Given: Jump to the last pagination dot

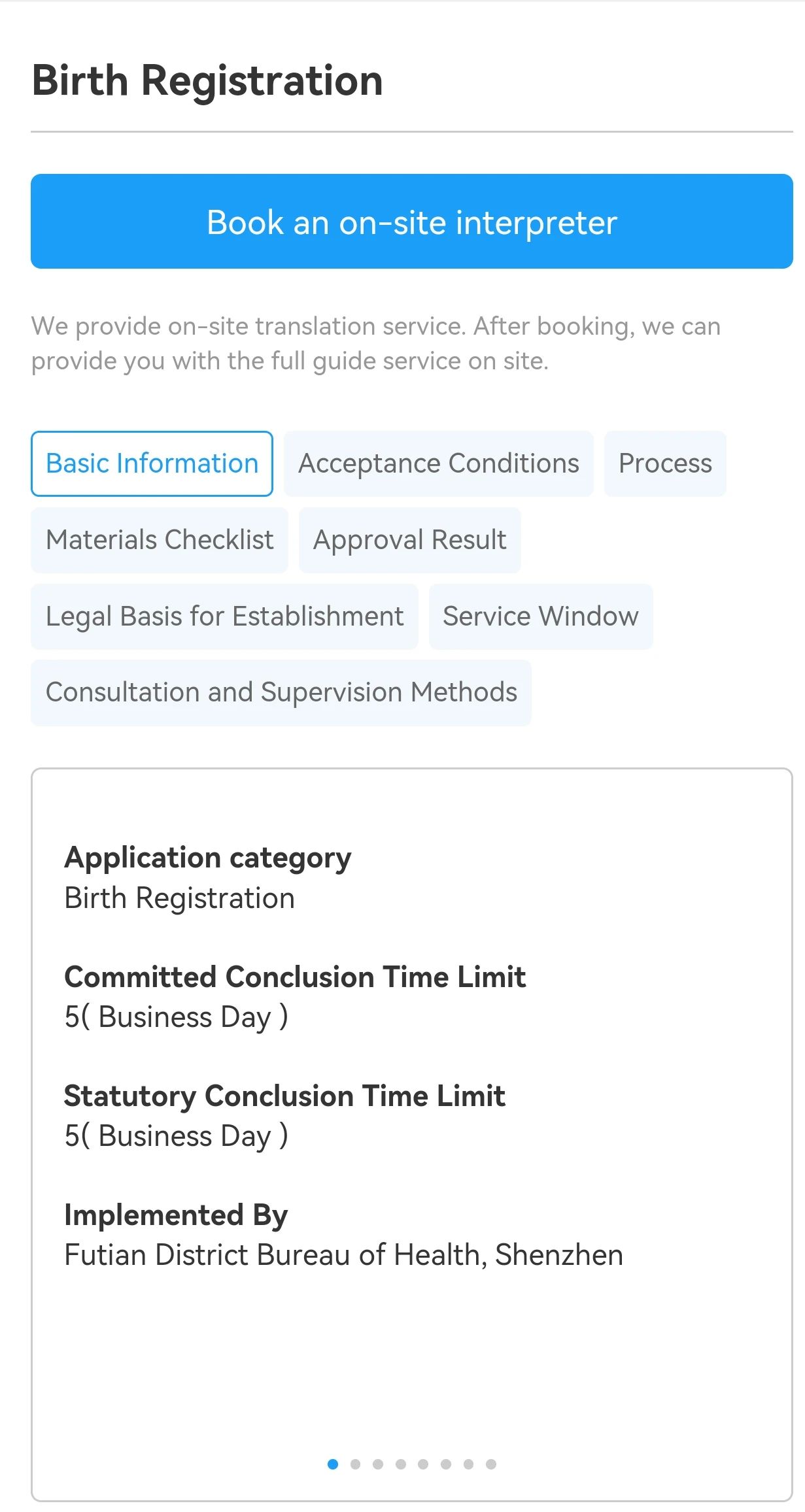Looking at the screenshot, I should coord(491,1464).
